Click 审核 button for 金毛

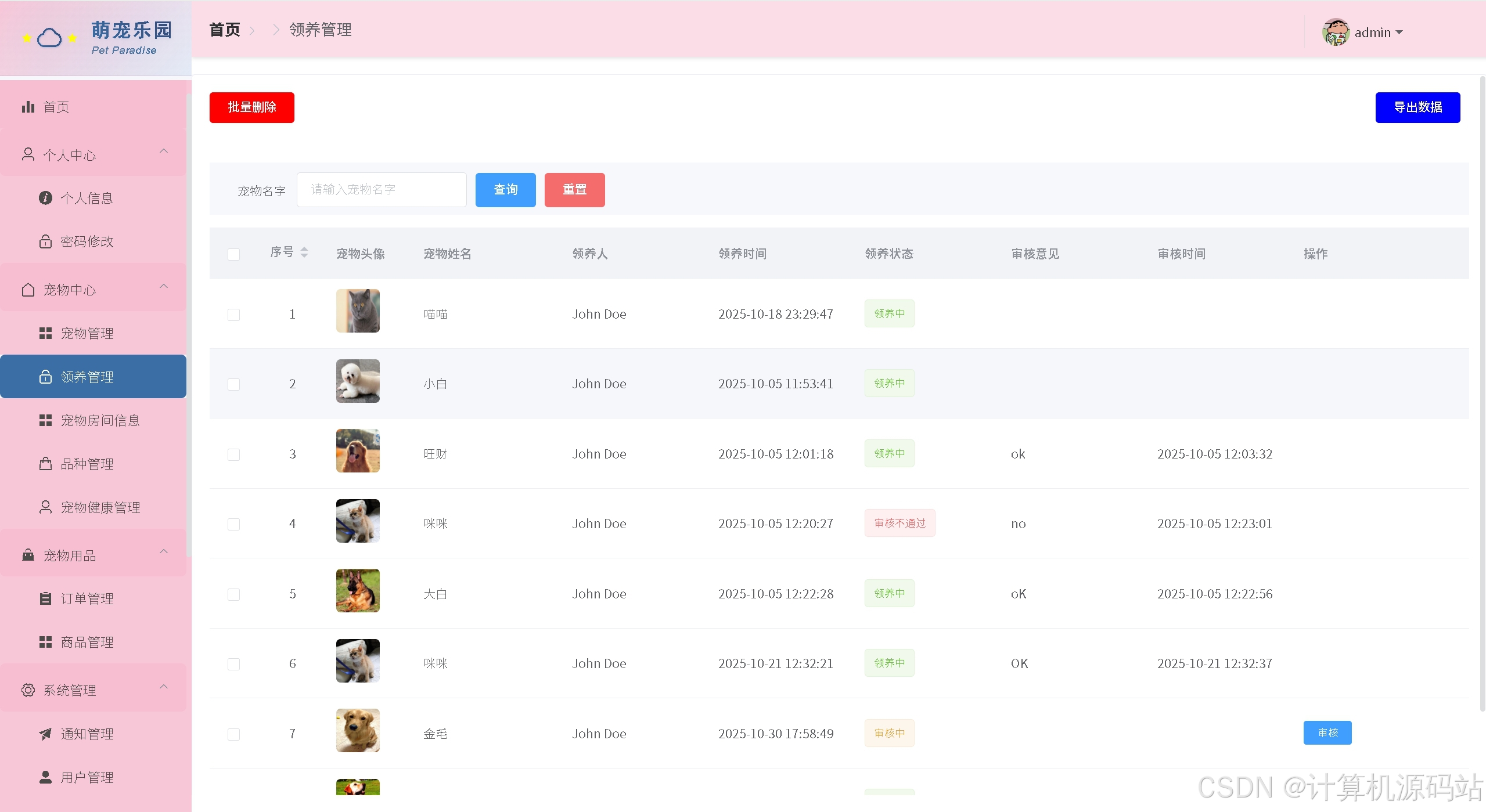tap(1327, 732)
